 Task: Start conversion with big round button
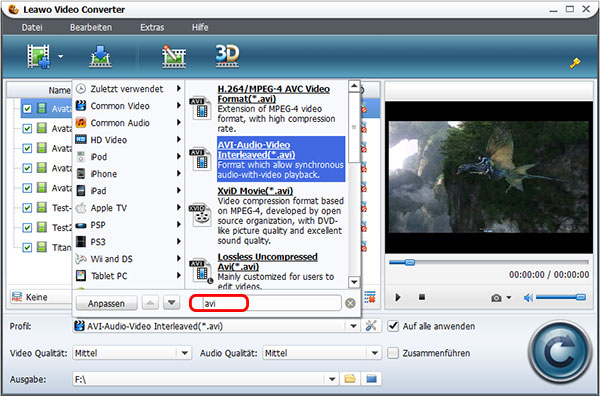pos(559,352)
